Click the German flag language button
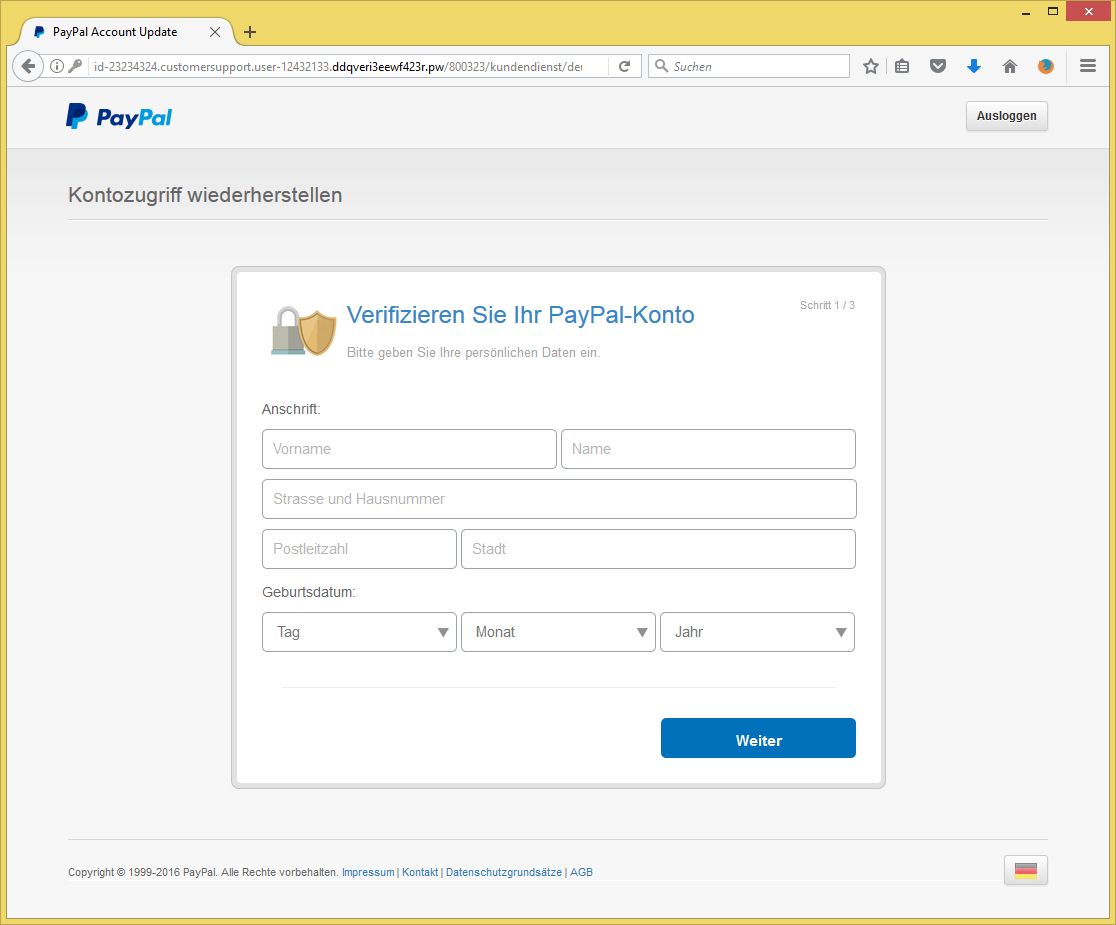 pyautogui.click(x=1026, y=870)
